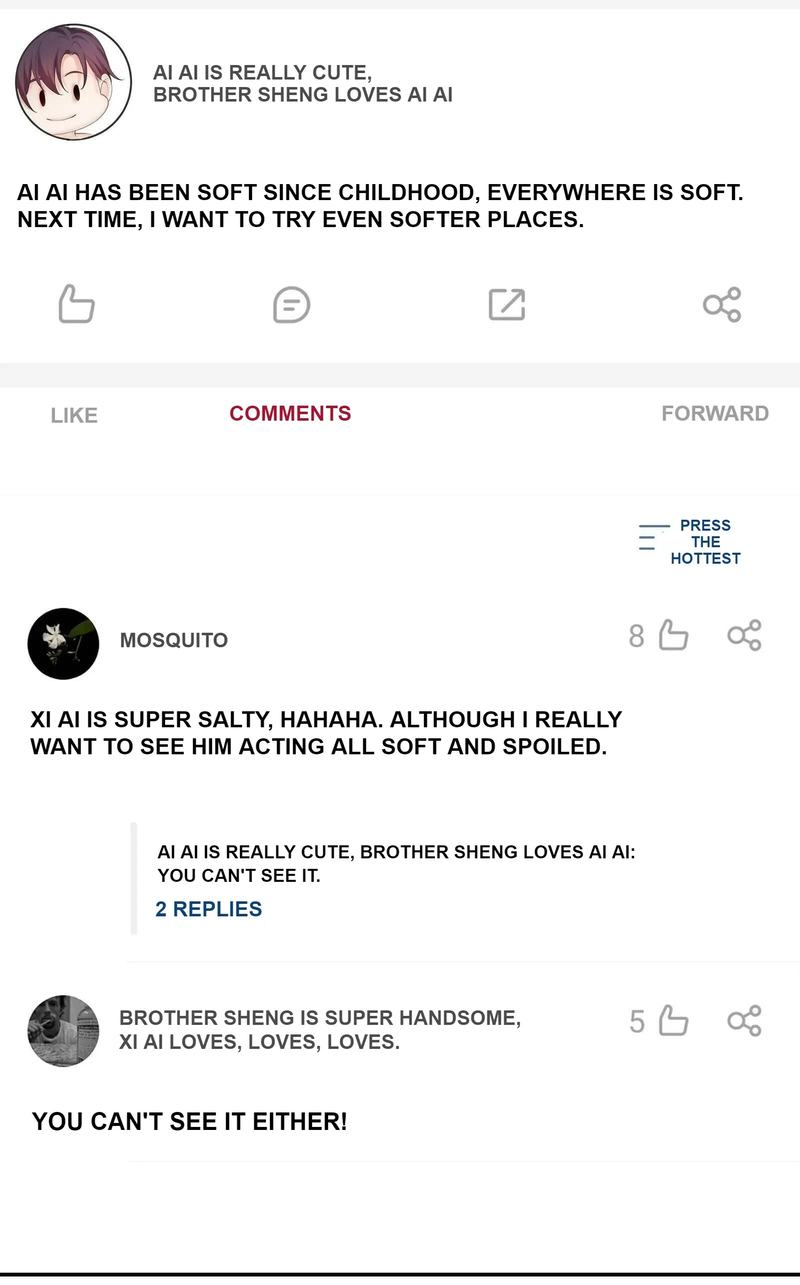Viewport: 800px width, 1285px height.
Task: Open the post author's cartoon avatar
Action: (74, 83)
